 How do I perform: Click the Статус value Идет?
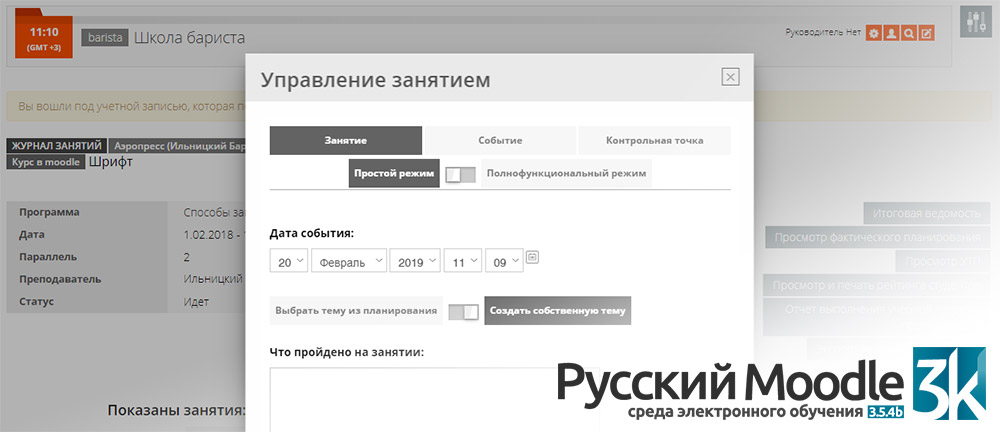(196, 302)
